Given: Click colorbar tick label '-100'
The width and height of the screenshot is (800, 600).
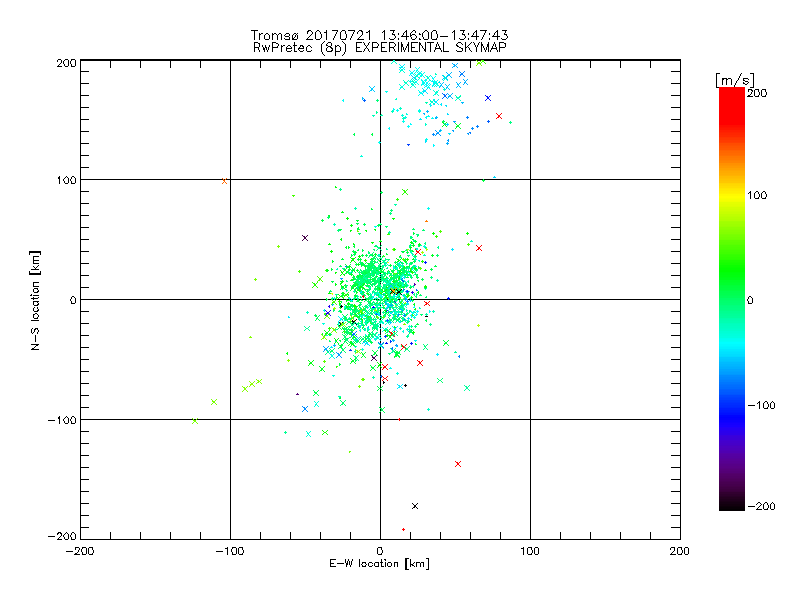Looking at the screenshot, I should tap(761, 406).
